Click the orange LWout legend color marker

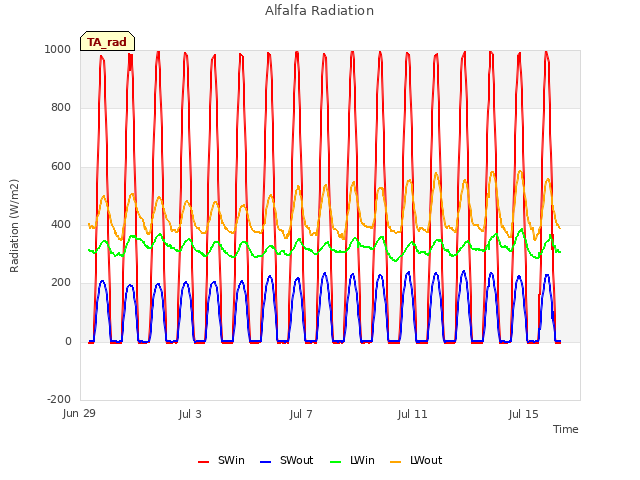tap(396, 462)
